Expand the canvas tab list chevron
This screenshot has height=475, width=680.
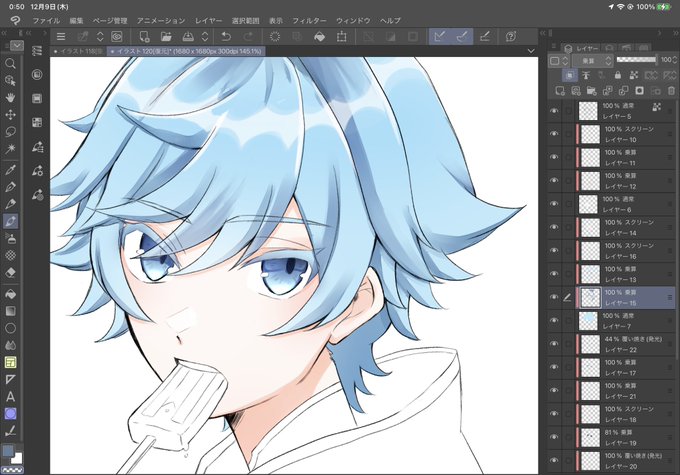coord(531,51)
